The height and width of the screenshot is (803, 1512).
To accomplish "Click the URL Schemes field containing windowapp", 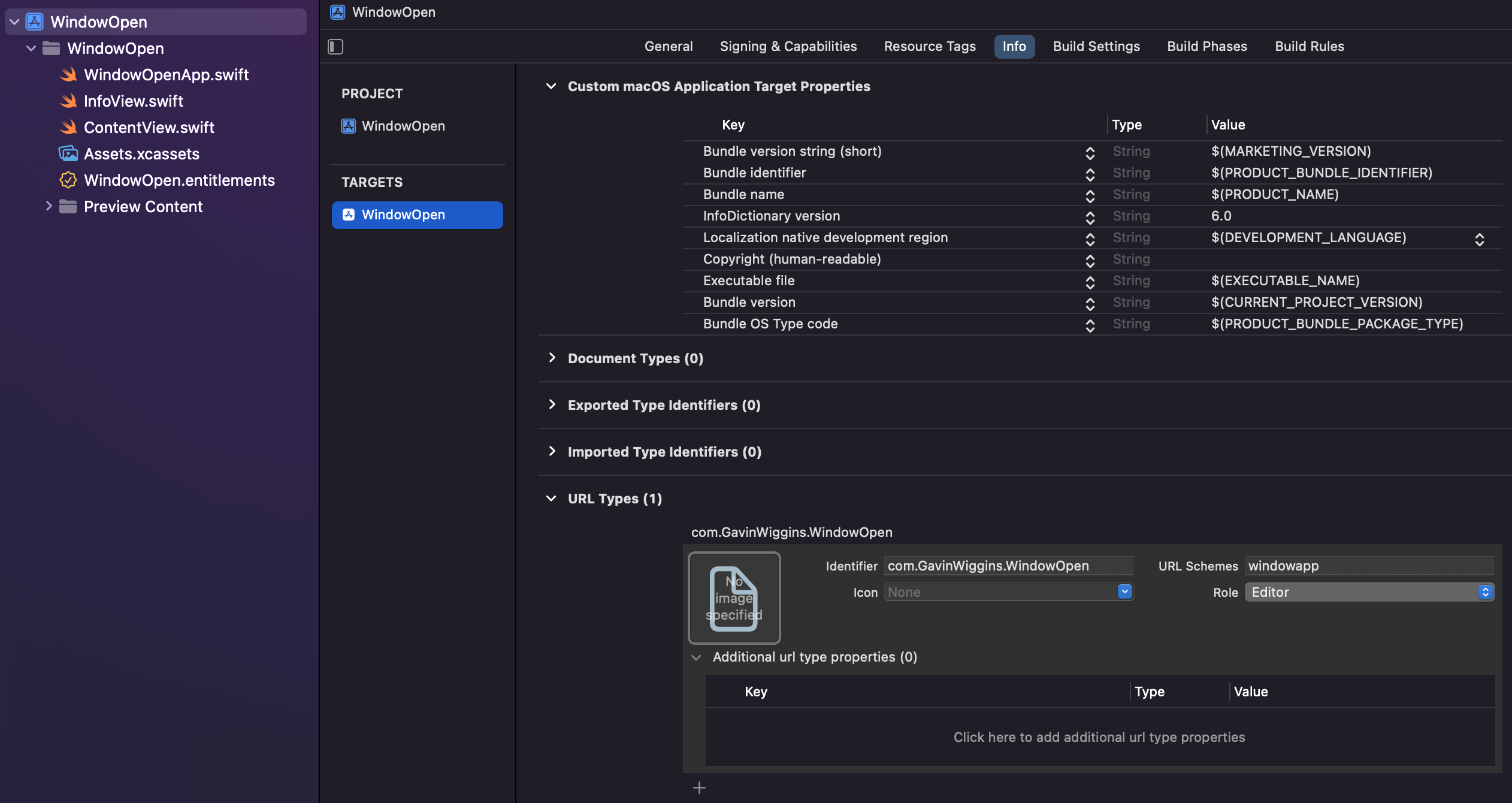I will tap(1368, 566).
